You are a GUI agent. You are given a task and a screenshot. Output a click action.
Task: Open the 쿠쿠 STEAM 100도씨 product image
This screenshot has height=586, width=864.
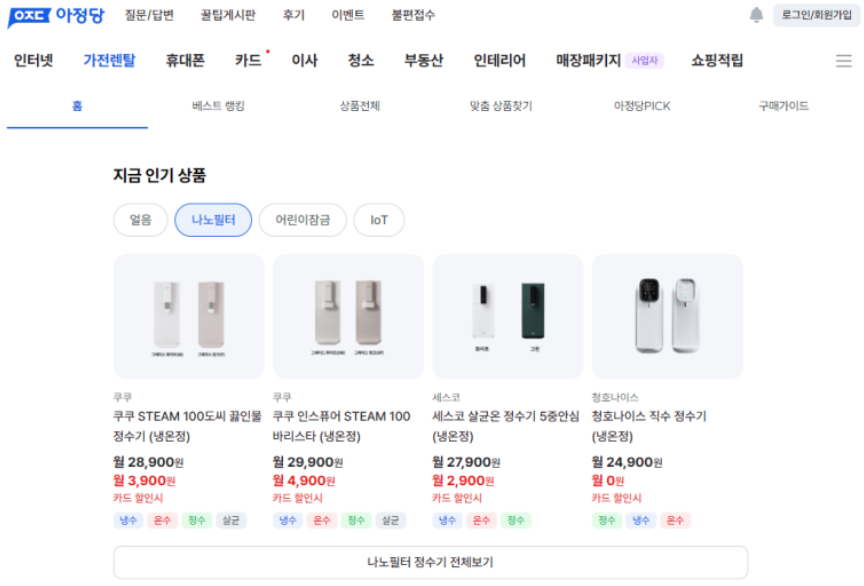189,316
